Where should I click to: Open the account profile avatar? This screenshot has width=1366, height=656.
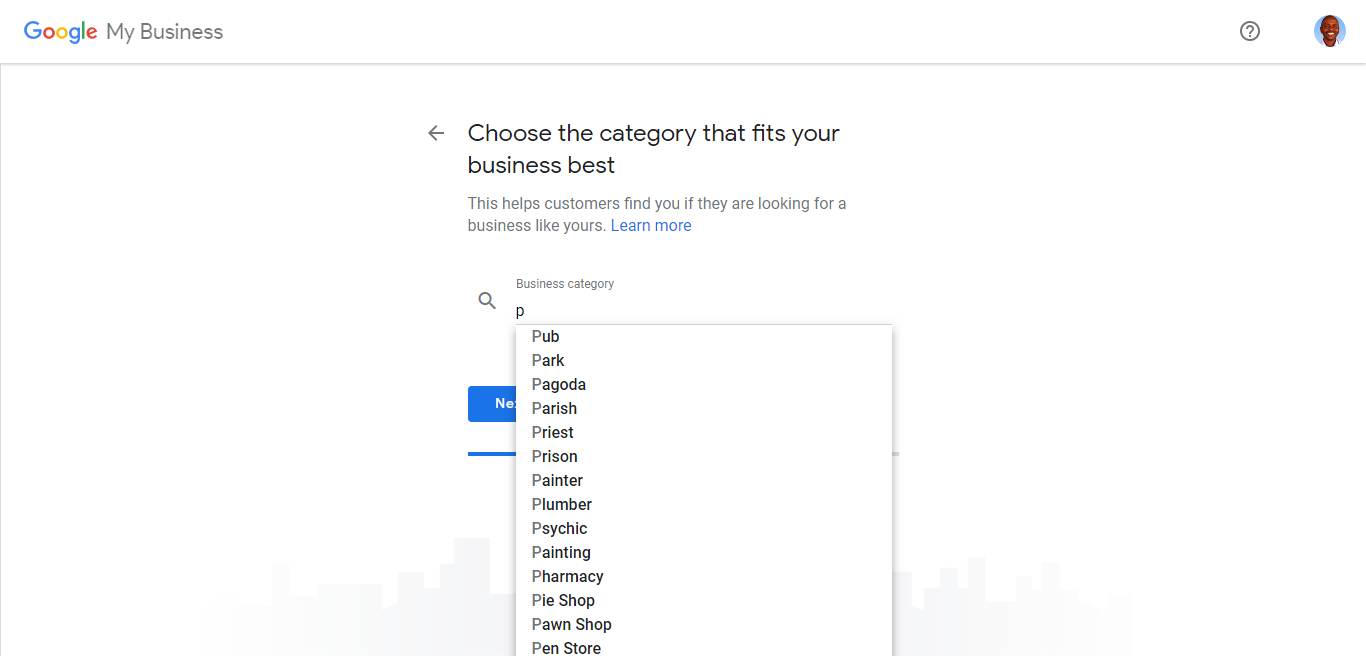[x=1330, y=31]
